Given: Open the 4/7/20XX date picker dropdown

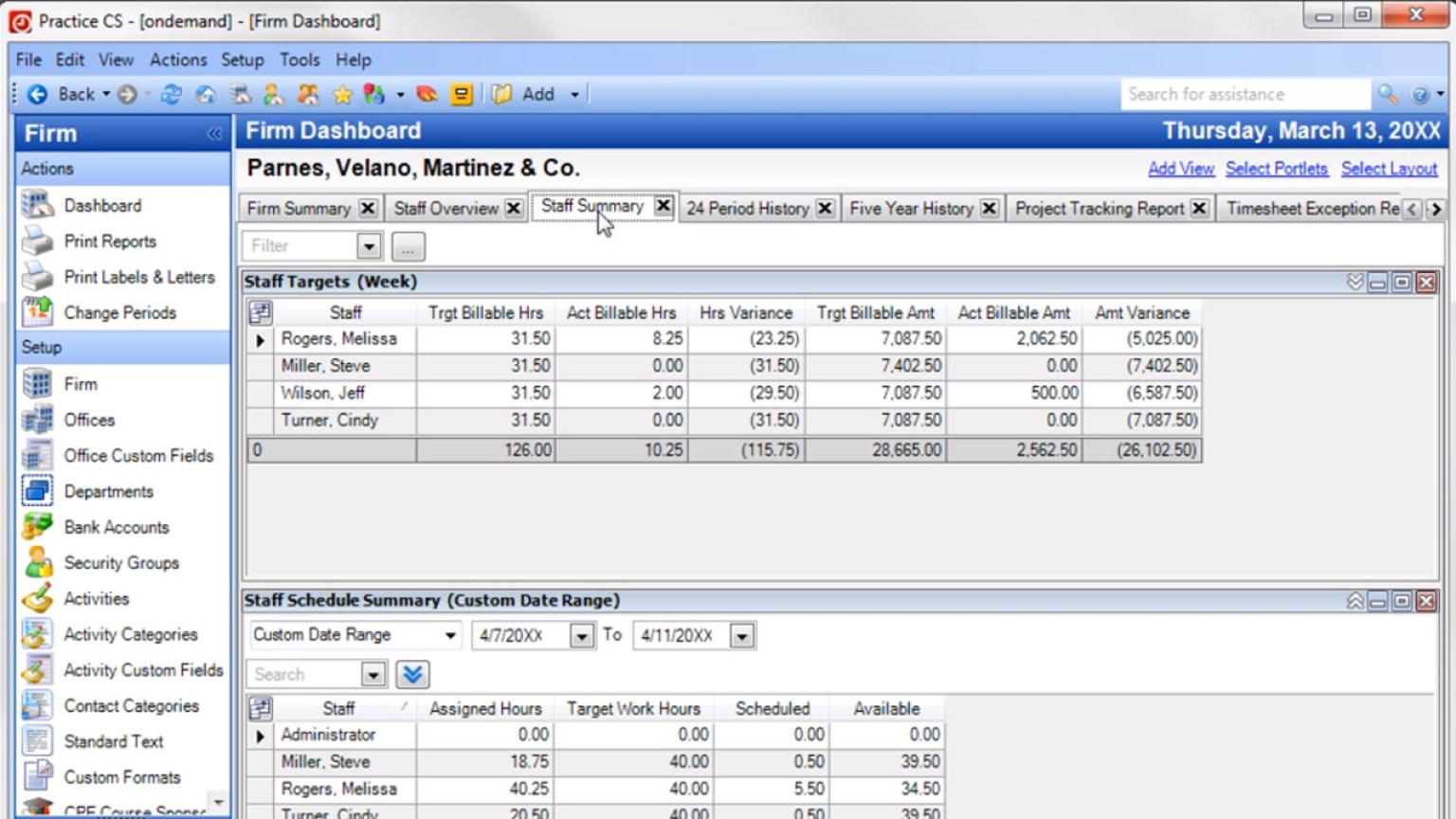Looking at the screenshot, I should [581, 635].
